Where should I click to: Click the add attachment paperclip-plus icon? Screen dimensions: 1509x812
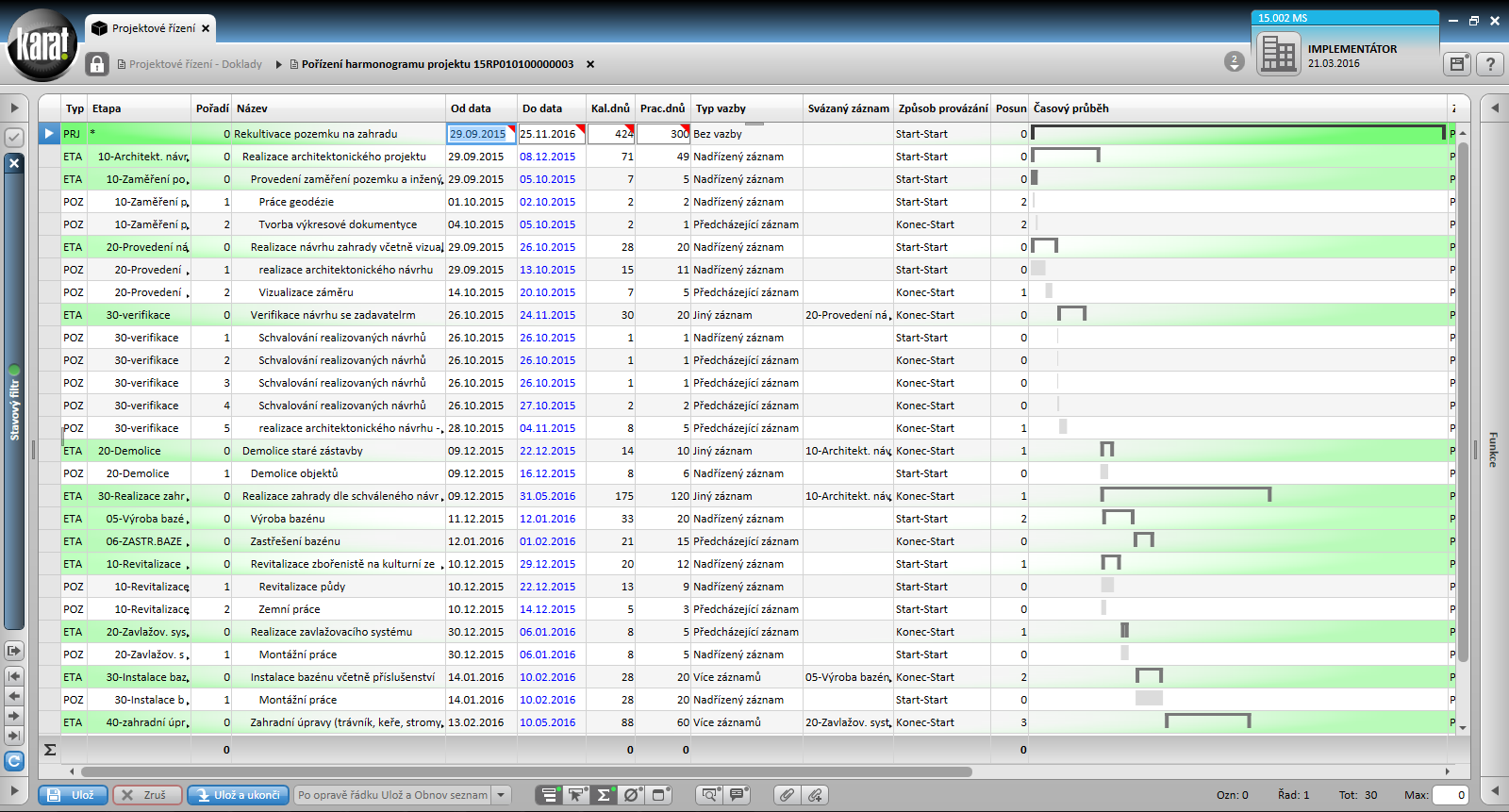pyautogui.click(x=815, y=795)
